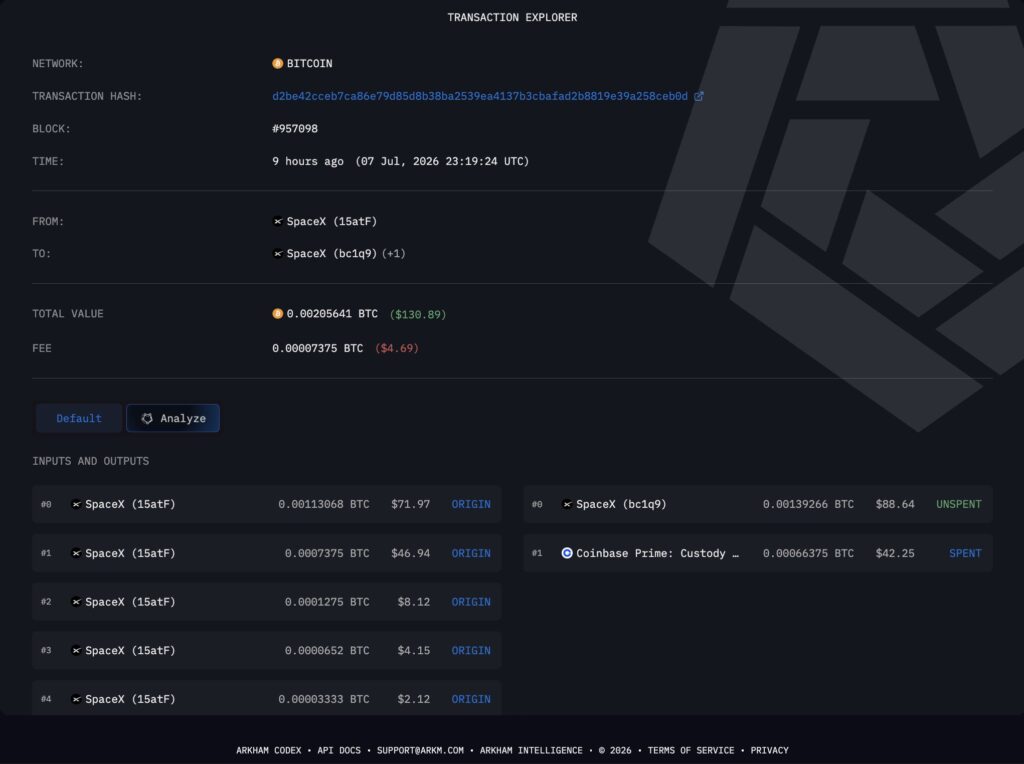This screenshot has width=1024, height=764.
Task: Click the $71.97 value in input #0
Action: [x=410, y=504]
